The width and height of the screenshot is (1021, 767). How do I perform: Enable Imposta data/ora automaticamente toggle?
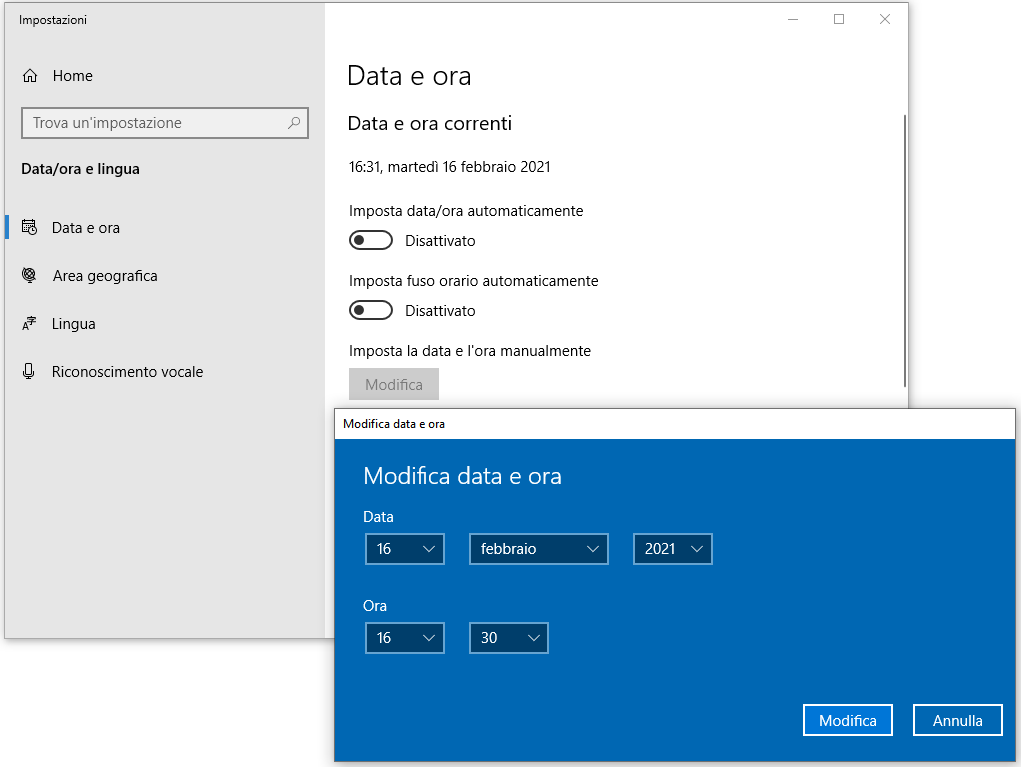point(371,241)
